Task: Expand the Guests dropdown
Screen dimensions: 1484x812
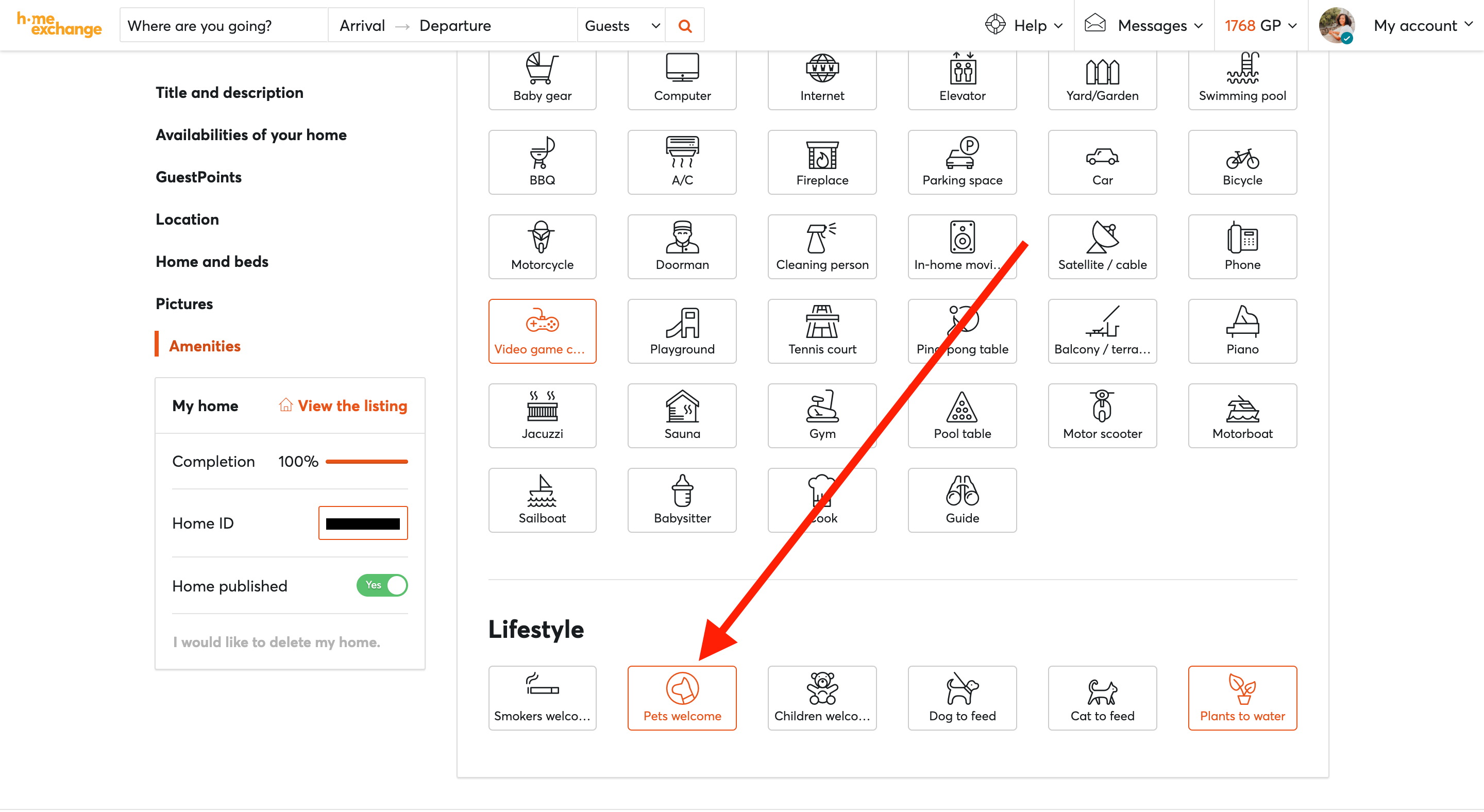Action: 621,26
